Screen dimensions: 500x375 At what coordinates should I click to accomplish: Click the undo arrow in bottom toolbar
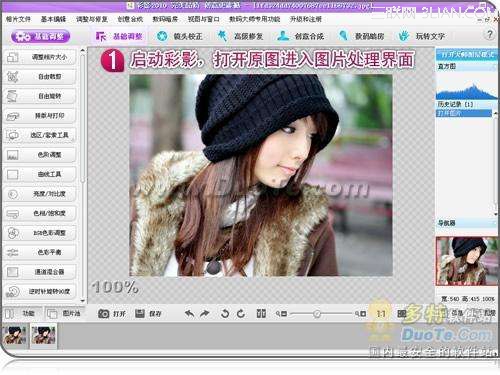click(190, 313)
